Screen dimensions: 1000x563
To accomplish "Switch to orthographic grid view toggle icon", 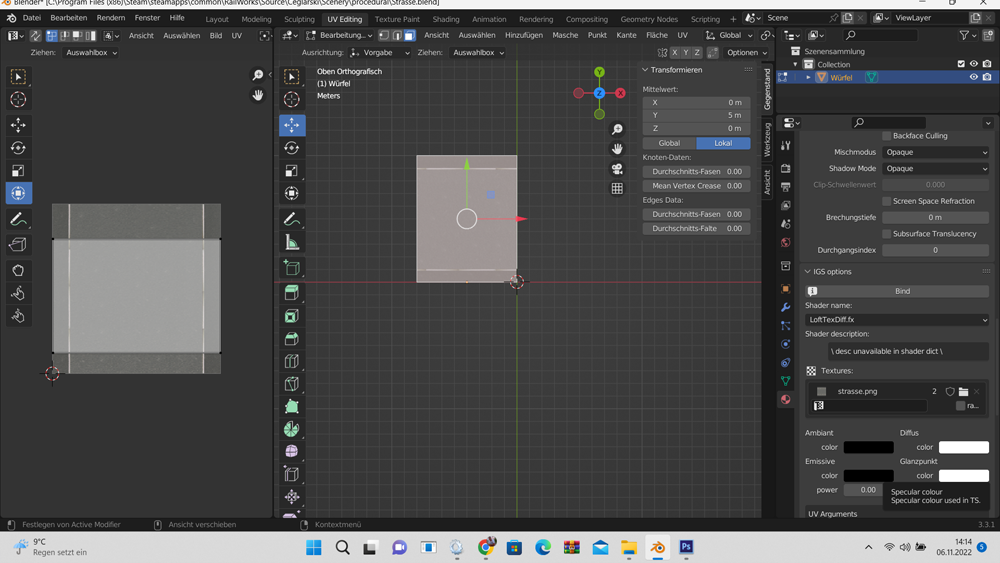I will pyautogui.click(x=617, y=189).
